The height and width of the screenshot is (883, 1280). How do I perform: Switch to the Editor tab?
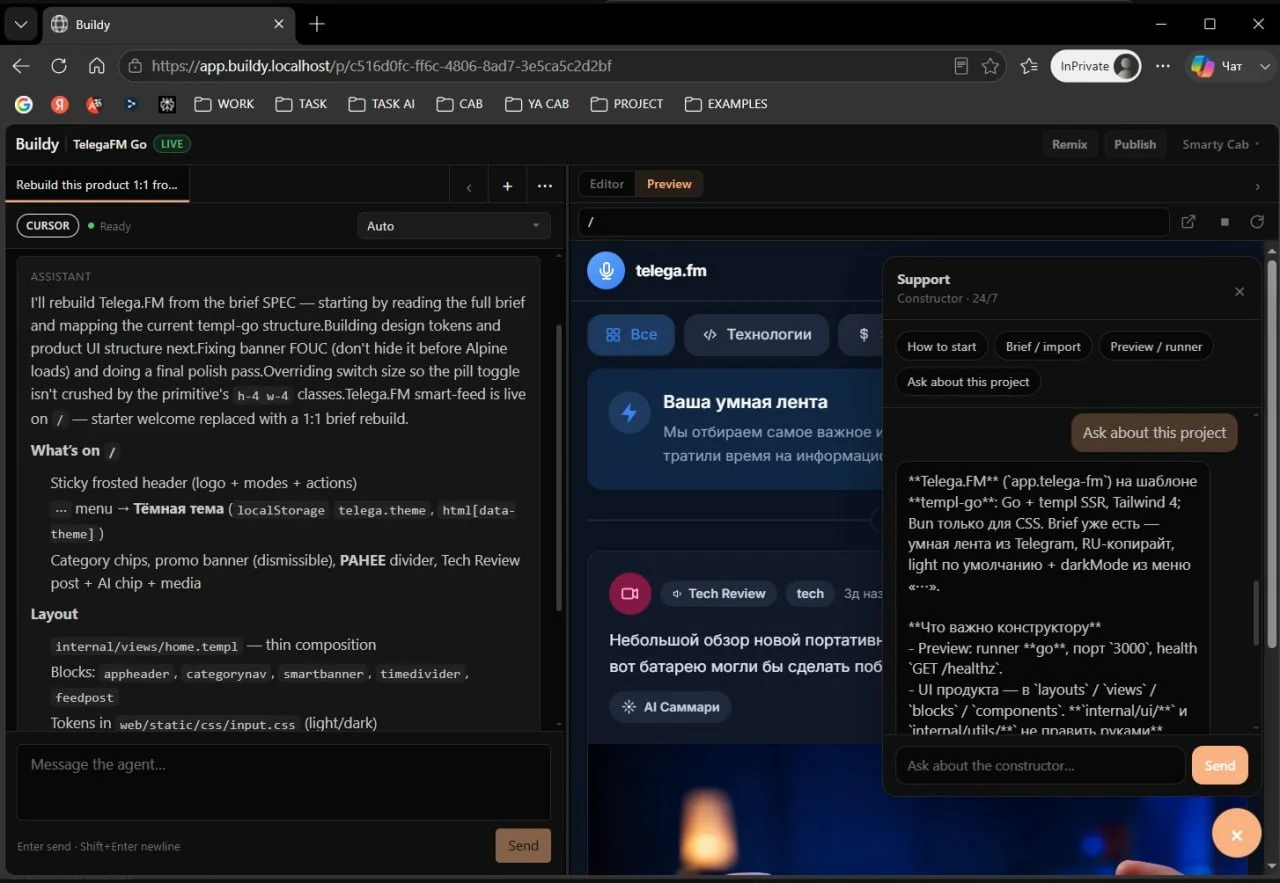coord(607,184)
